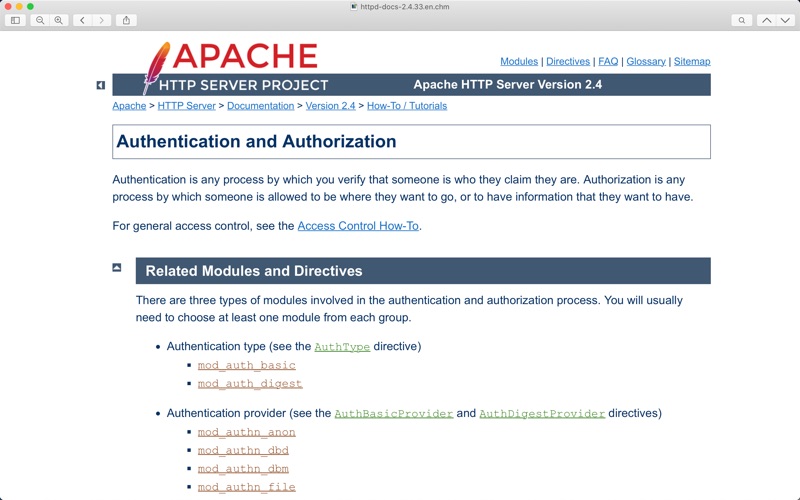Viewport: 800px width, 500px height.
Task: Open the Directives navigation link
Action: pyautogui.click(x=567, y=61)
